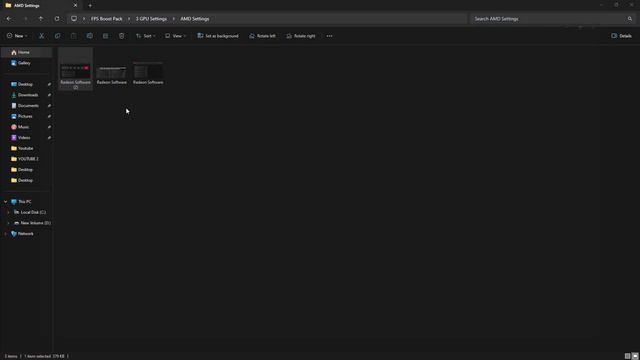Image resolution: width=640 pixels, height=360 pixels.
Task: Click Rotate left button
Action: [x=262, y=36]
